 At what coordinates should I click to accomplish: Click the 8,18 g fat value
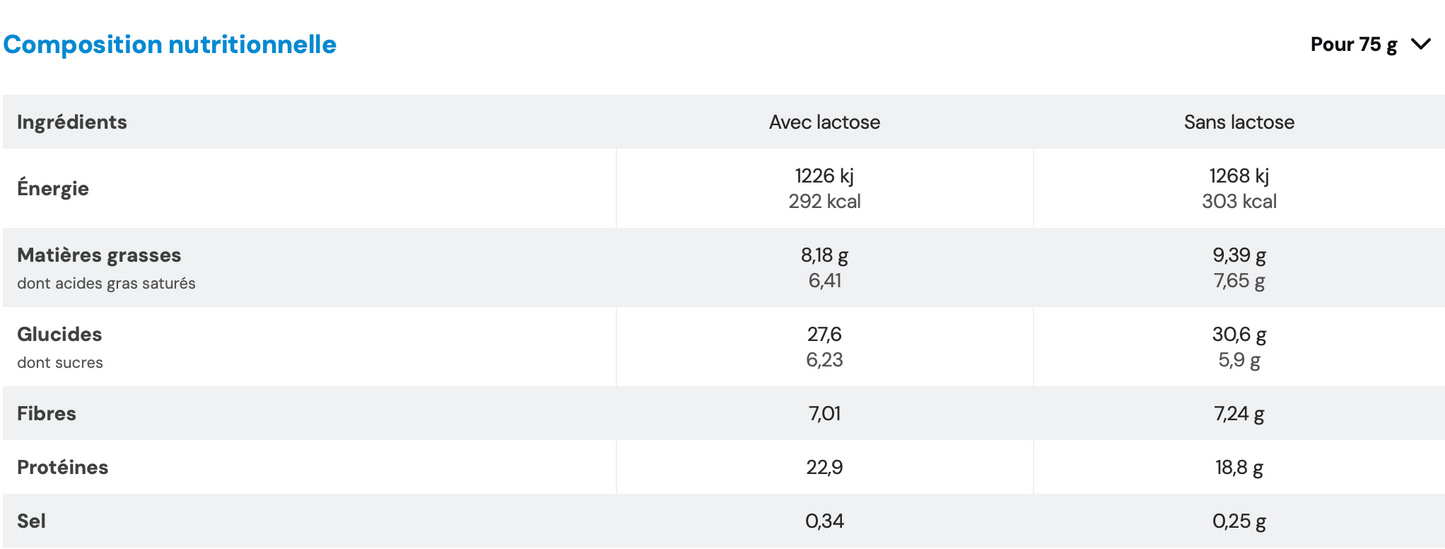point(824,255)
